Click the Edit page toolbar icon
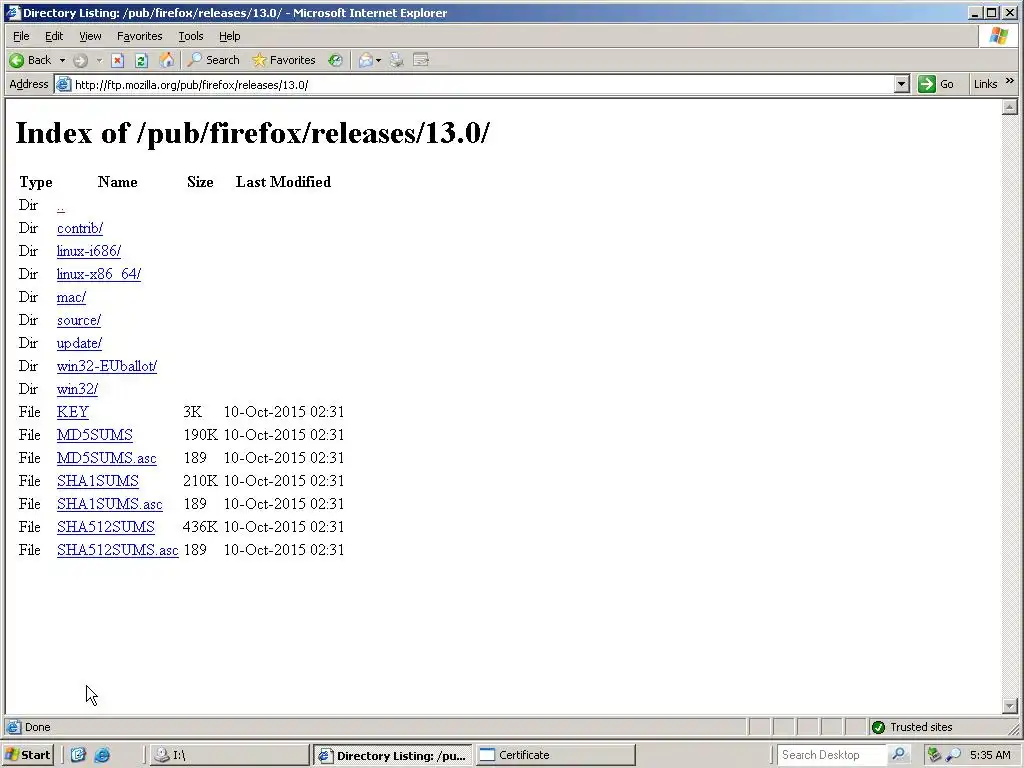This screenshot has width=1024, height=768. tap(421, 61)
